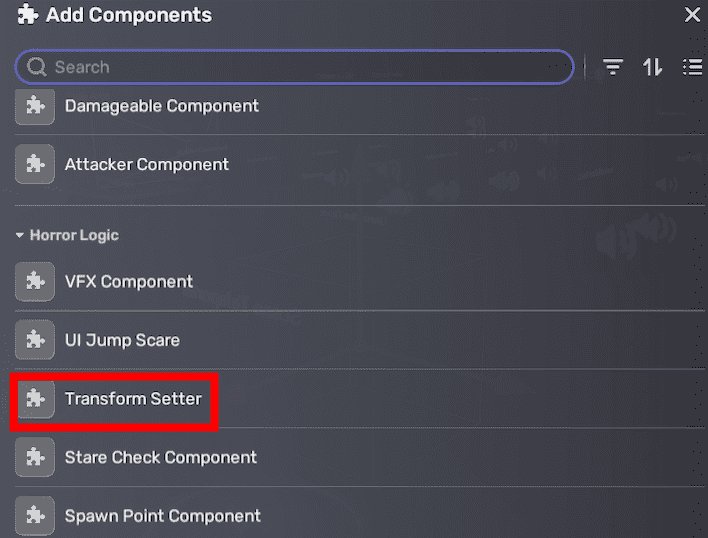Close the Add Components panel
The width and height of the screenshot is (708, 538).
(692, 15)
